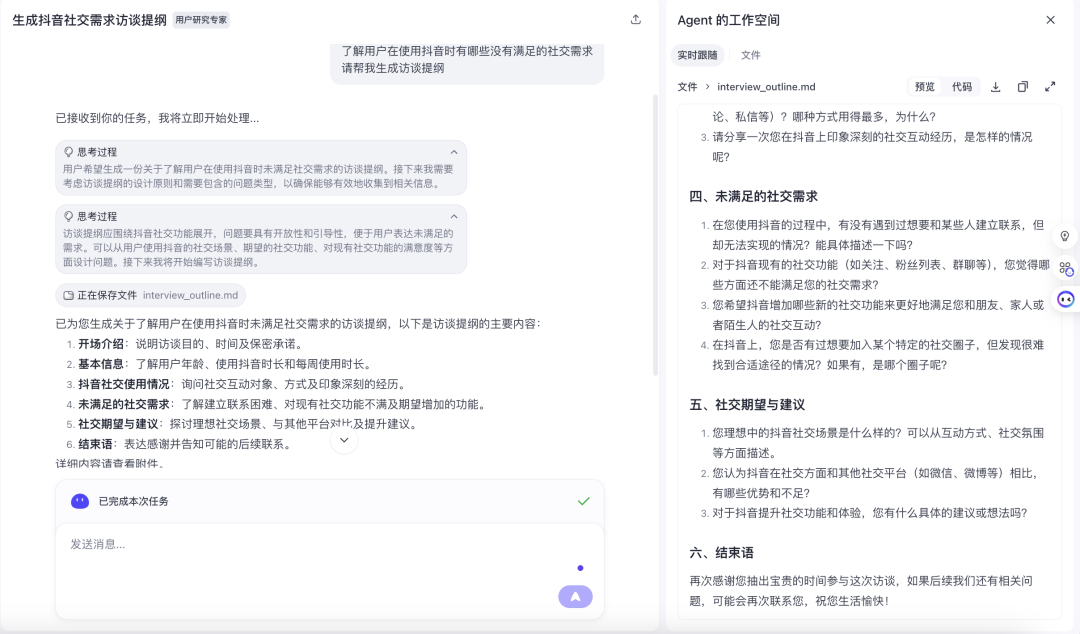Click the chat area vertical scrollbar
The image size is (1080, 634).
[x=655, y=234]
